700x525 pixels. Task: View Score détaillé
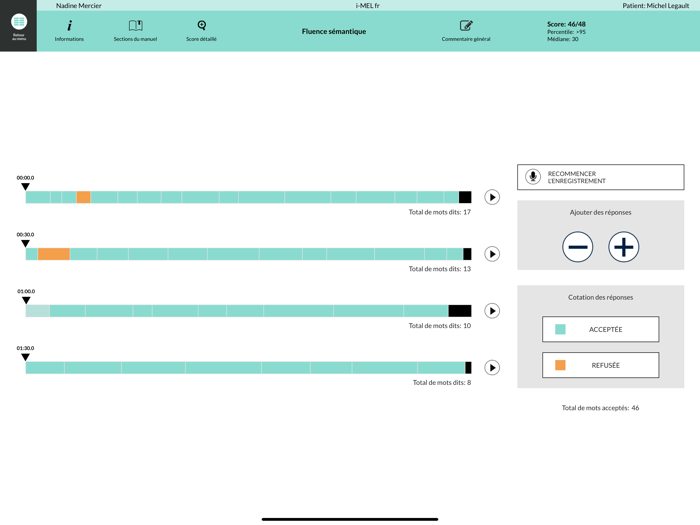pyautogui.click(x=201, y=31)
